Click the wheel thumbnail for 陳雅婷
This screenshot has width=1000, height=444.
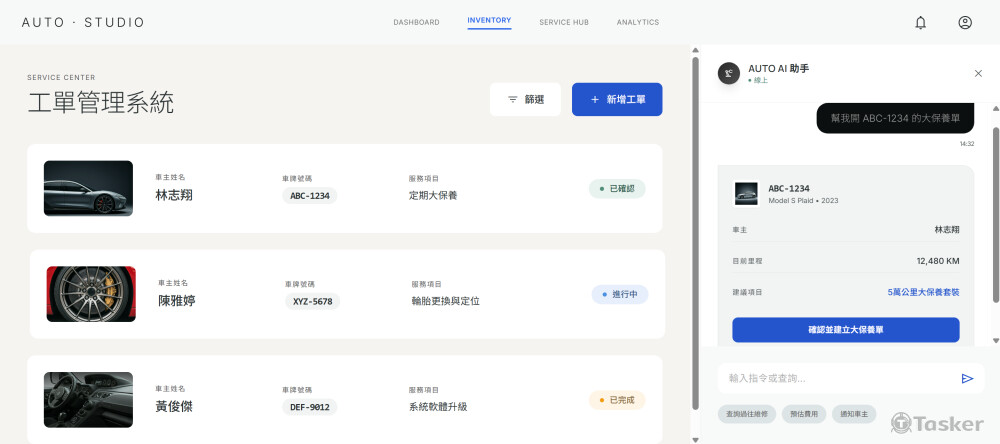91,294
